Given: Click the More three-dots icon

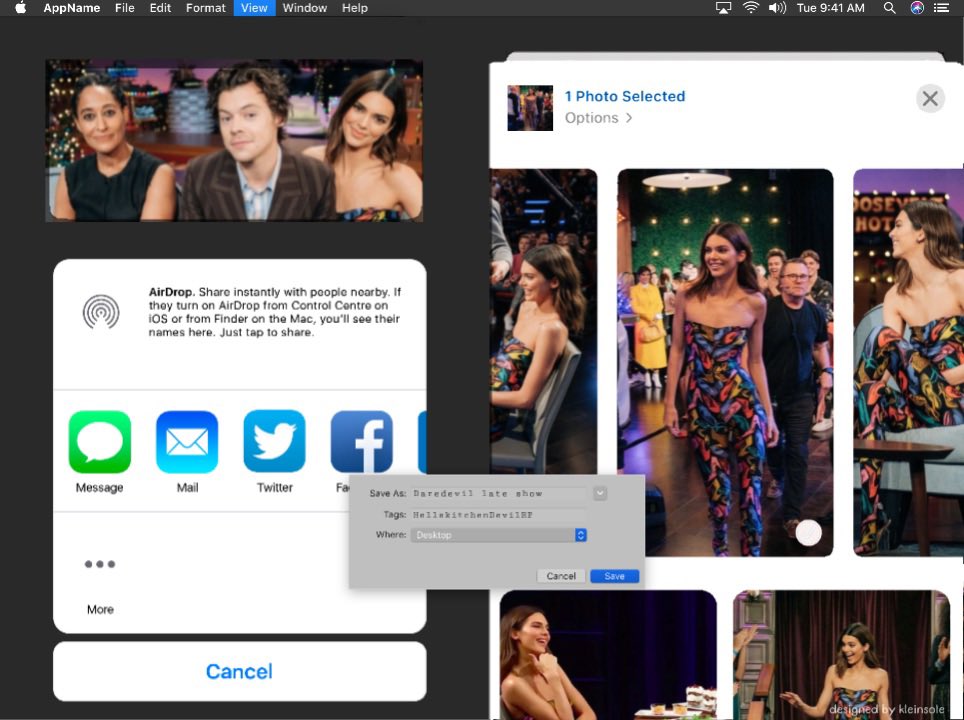Looking at the screenshot, I should [x=100, y=564].
